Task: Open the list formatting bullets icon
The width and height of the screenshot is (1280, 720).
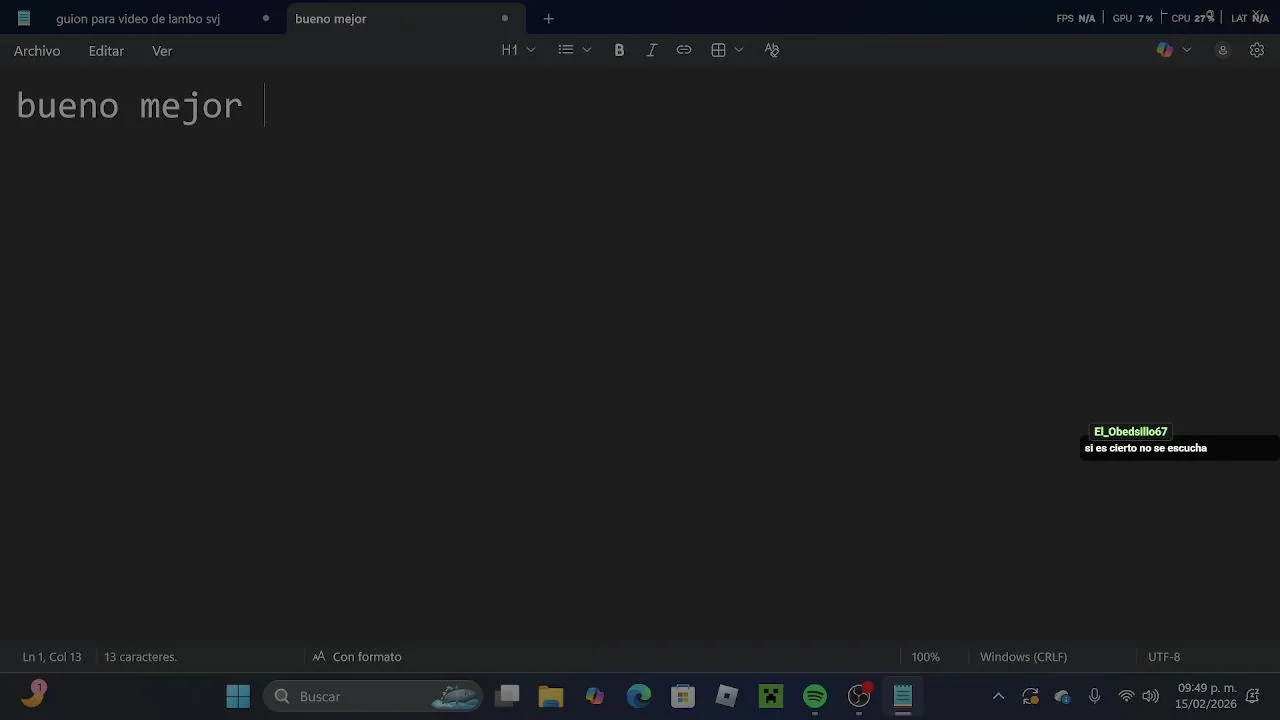Action: pyautogui.click(x=566, y=50)
